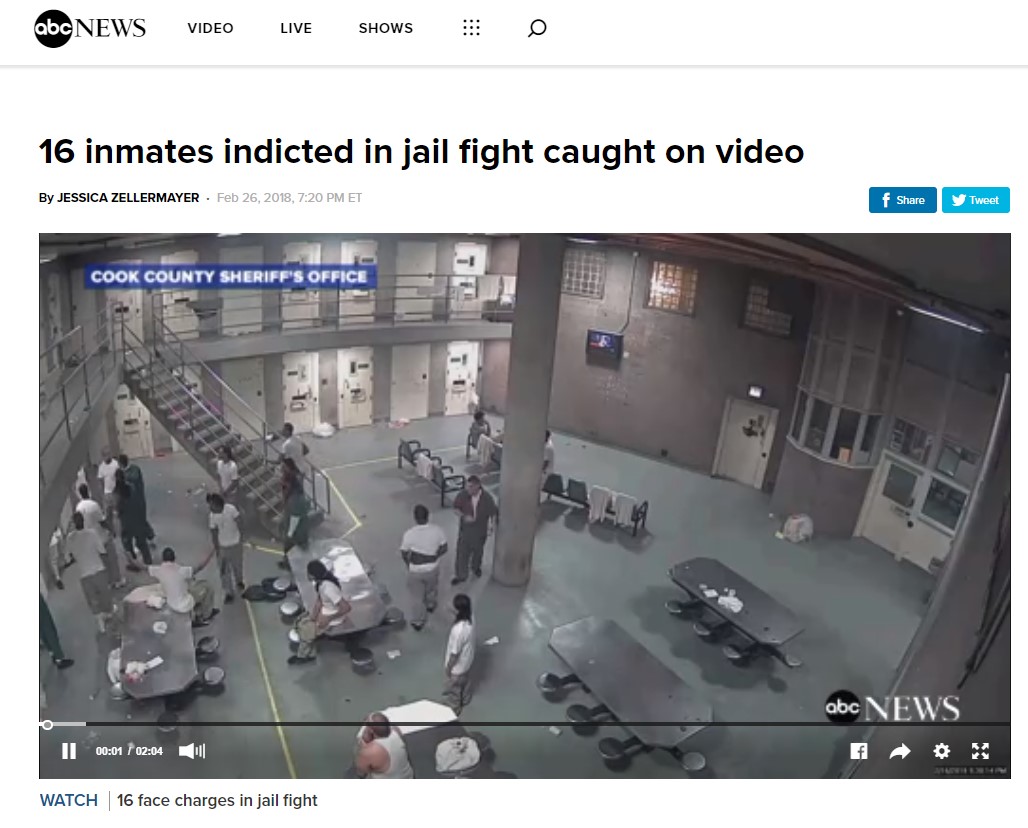Click the video progress bar handle
Image resolution: width=1028 pixels, height=828 pixels.
click(x=47, y=724)
